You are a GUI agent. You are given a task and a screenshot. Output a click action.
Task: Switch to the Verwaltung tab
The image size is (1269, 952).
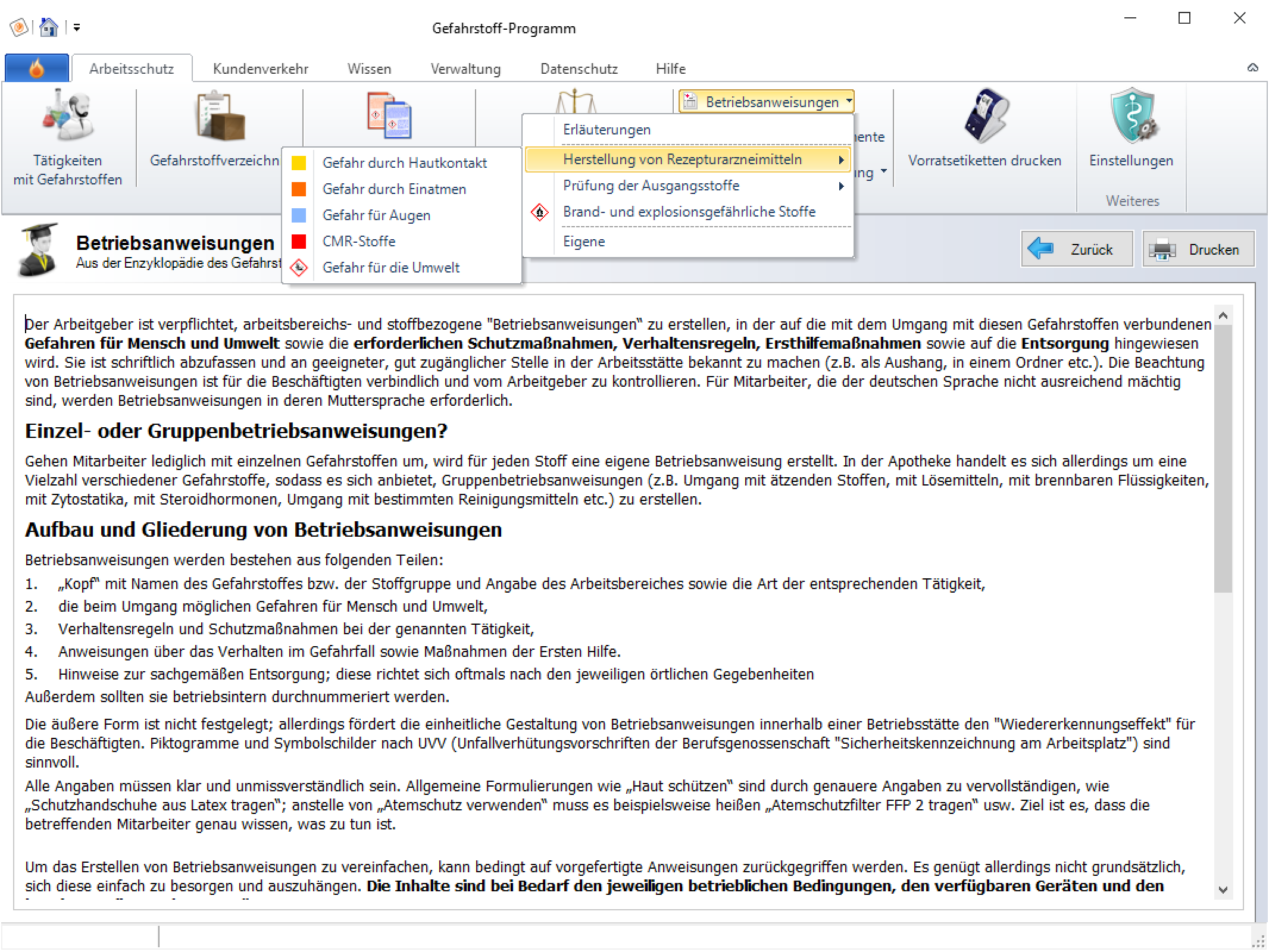coord(465,69)
